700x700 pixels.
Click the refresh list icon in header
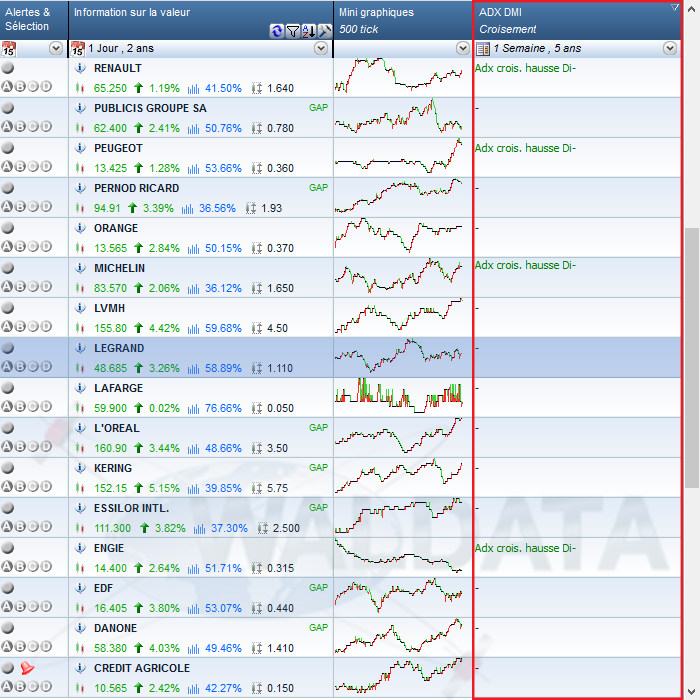pyautogui.click(x=277, y=31)
